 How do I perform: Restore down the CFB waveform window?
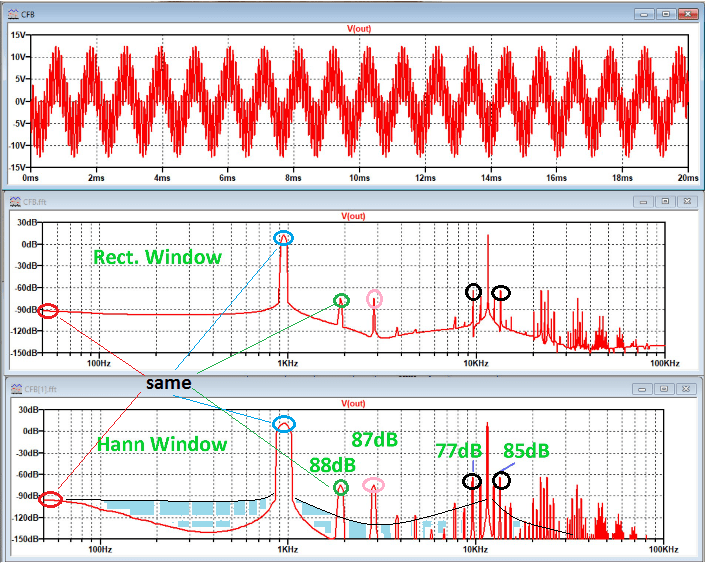[665, 14]
